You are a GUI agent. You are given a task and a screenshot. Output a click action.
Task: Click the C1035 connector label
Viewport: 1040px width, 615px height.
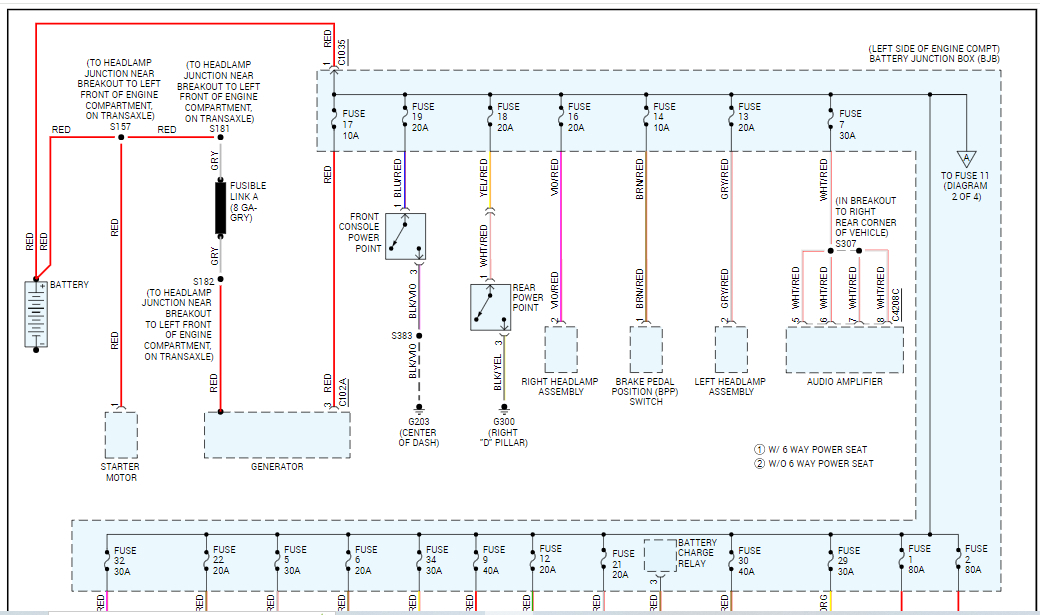click(x=342, y=52)
